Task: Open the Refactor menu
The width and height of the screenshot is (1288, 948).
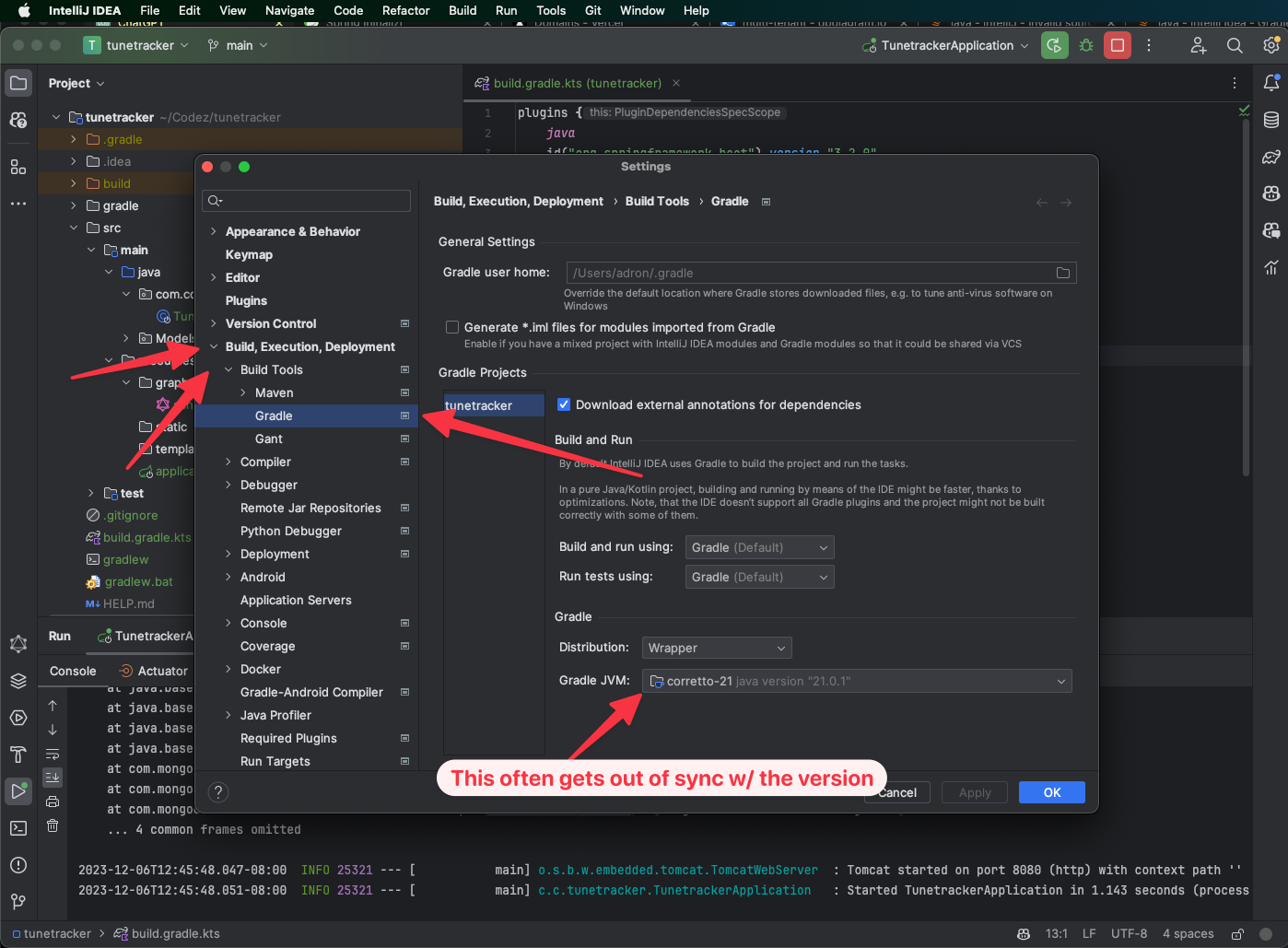Action: click(x=406, y=10)
